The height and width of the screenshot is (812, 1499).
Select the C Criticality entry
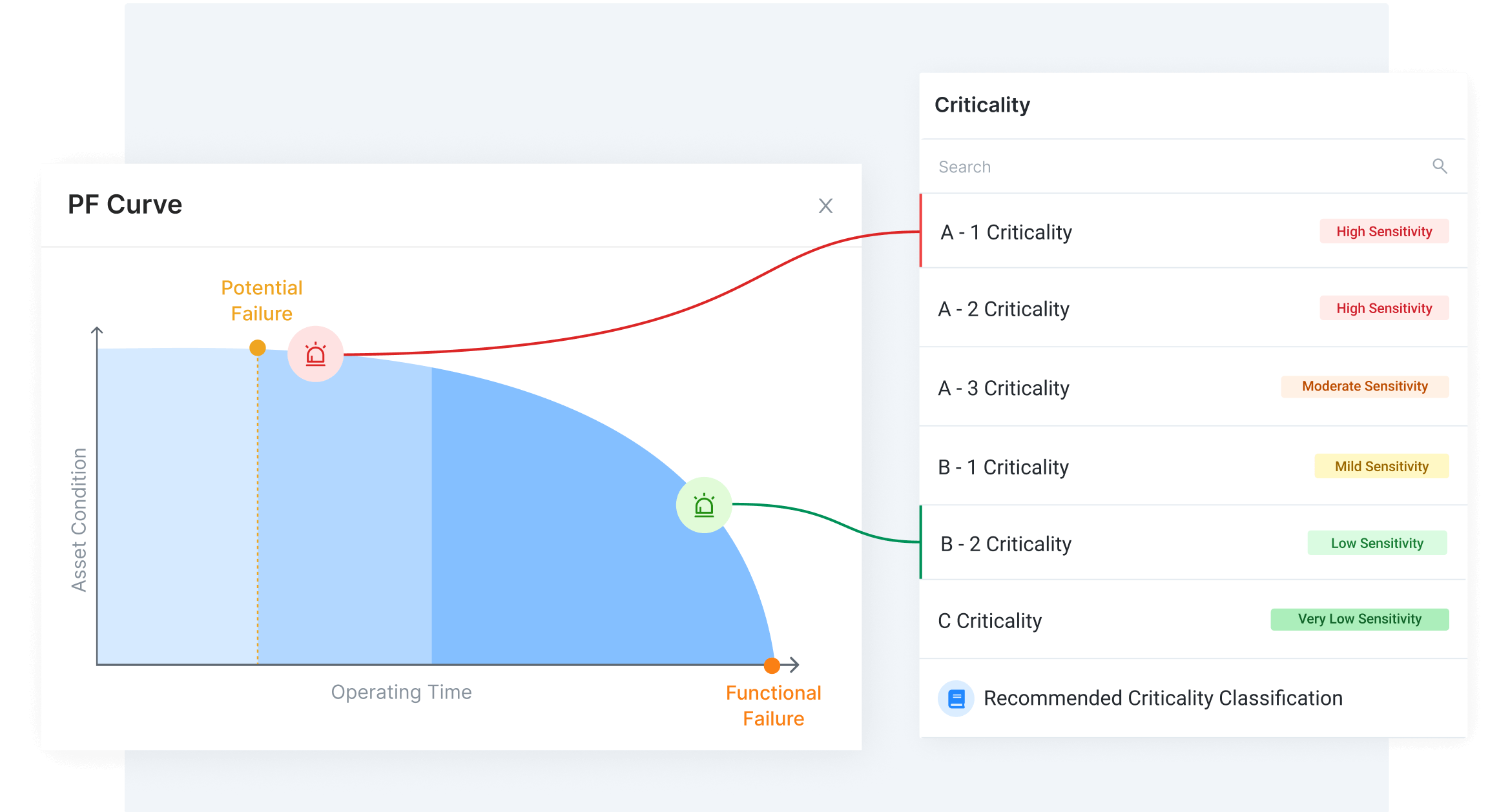pos(989,620)
